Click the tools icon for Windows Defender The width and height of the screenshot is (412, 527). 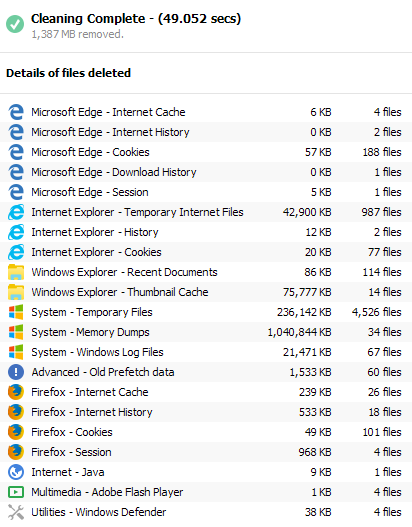click(16, 512)
